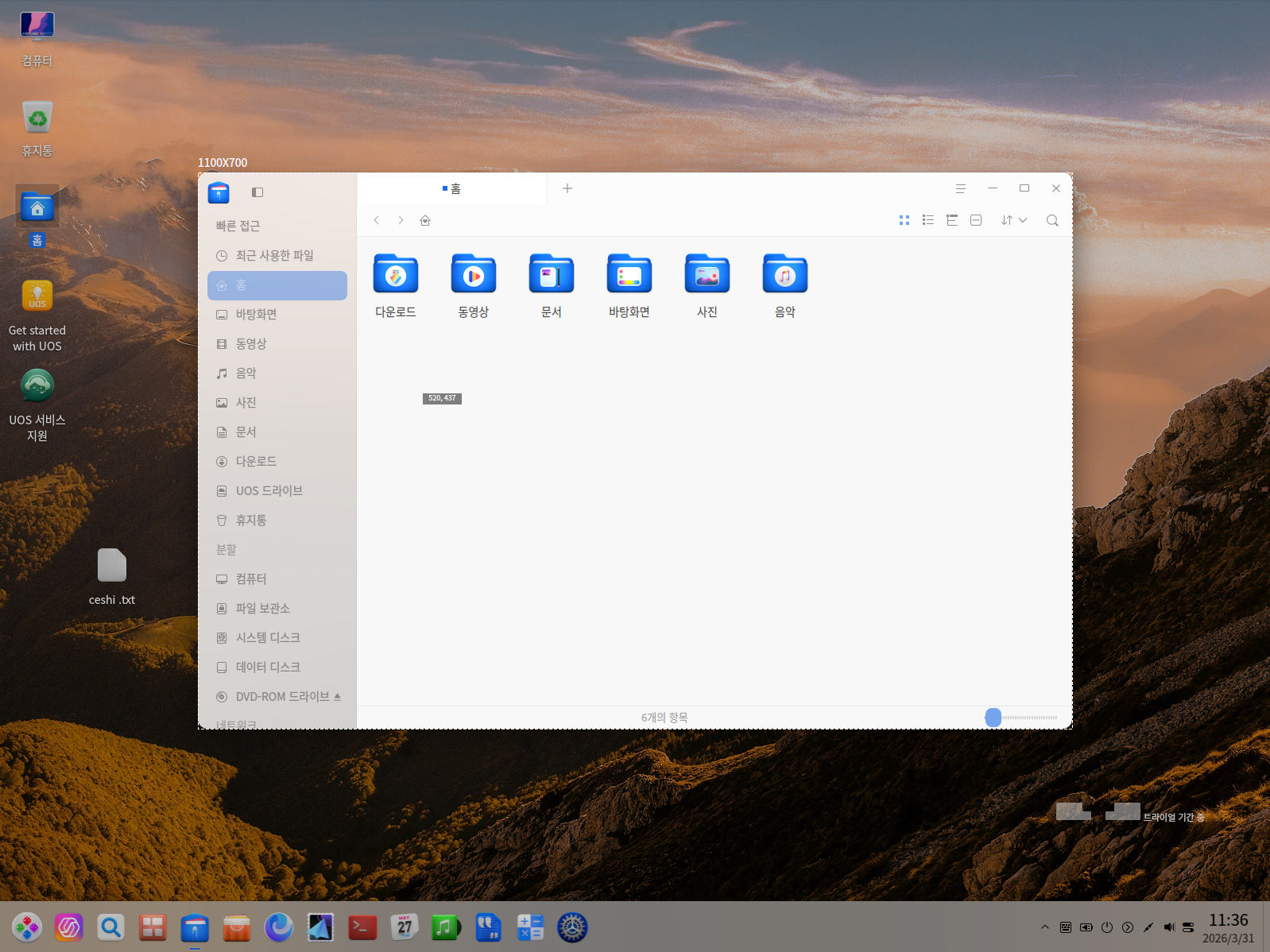Go back with the left arrow
The width and height of the screenshot is (1270, 952).
click(377, 220)
